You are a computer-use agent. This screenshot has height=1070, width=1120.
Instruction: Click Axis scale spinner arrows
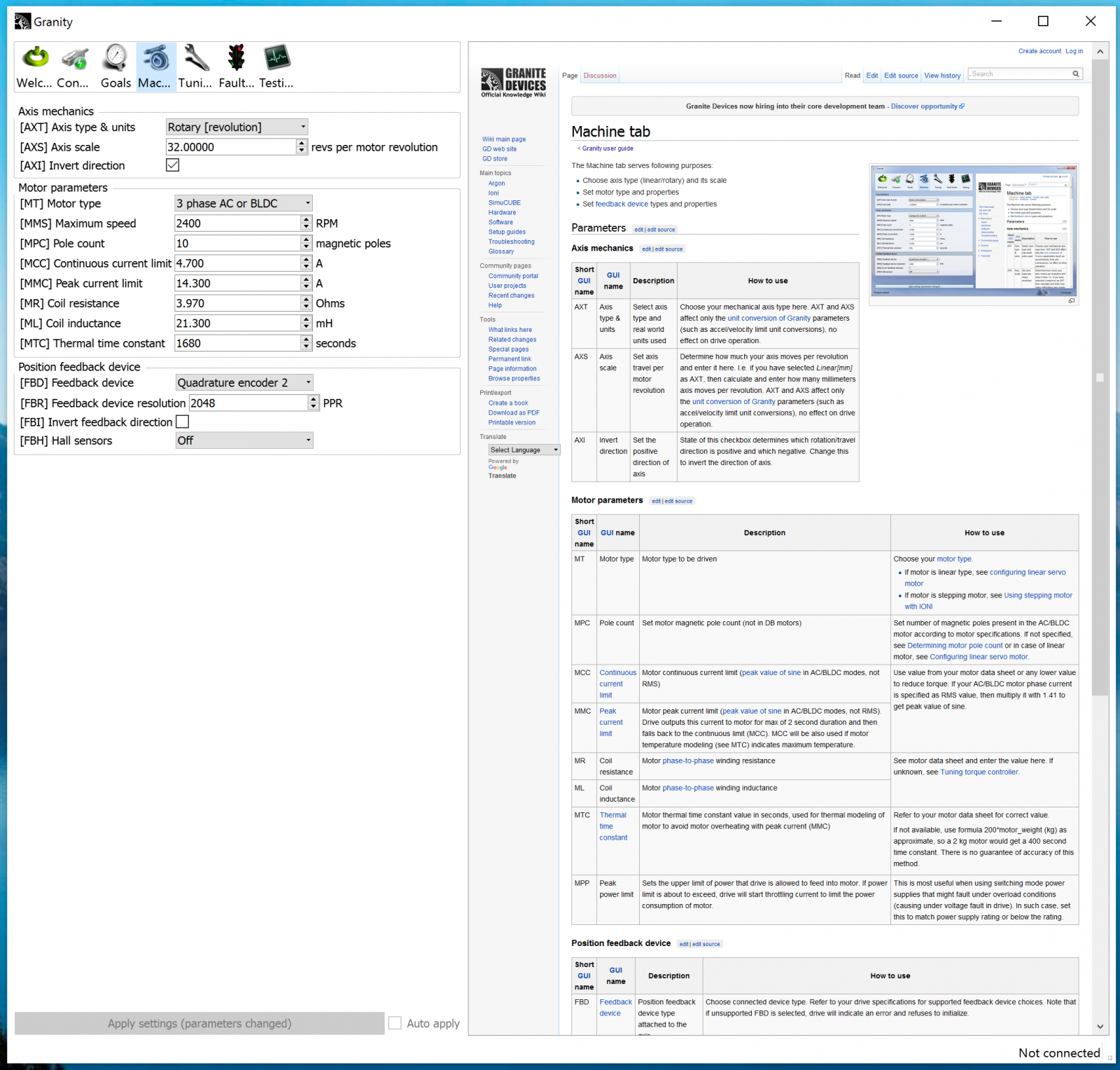click(x=302, y=147)
